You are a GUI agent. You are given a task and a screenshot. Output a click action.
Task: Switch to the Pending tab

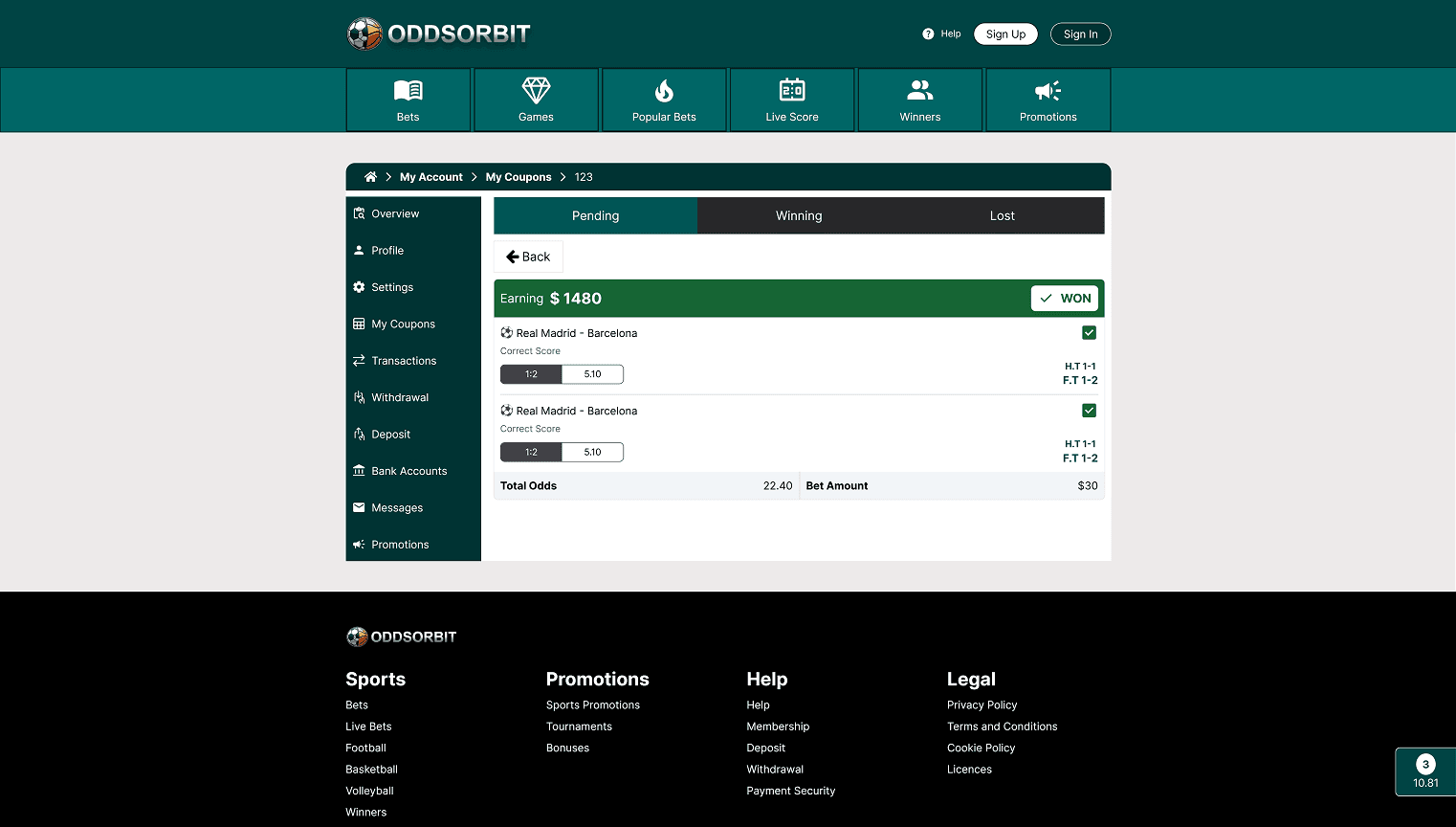tap(596, 216)
